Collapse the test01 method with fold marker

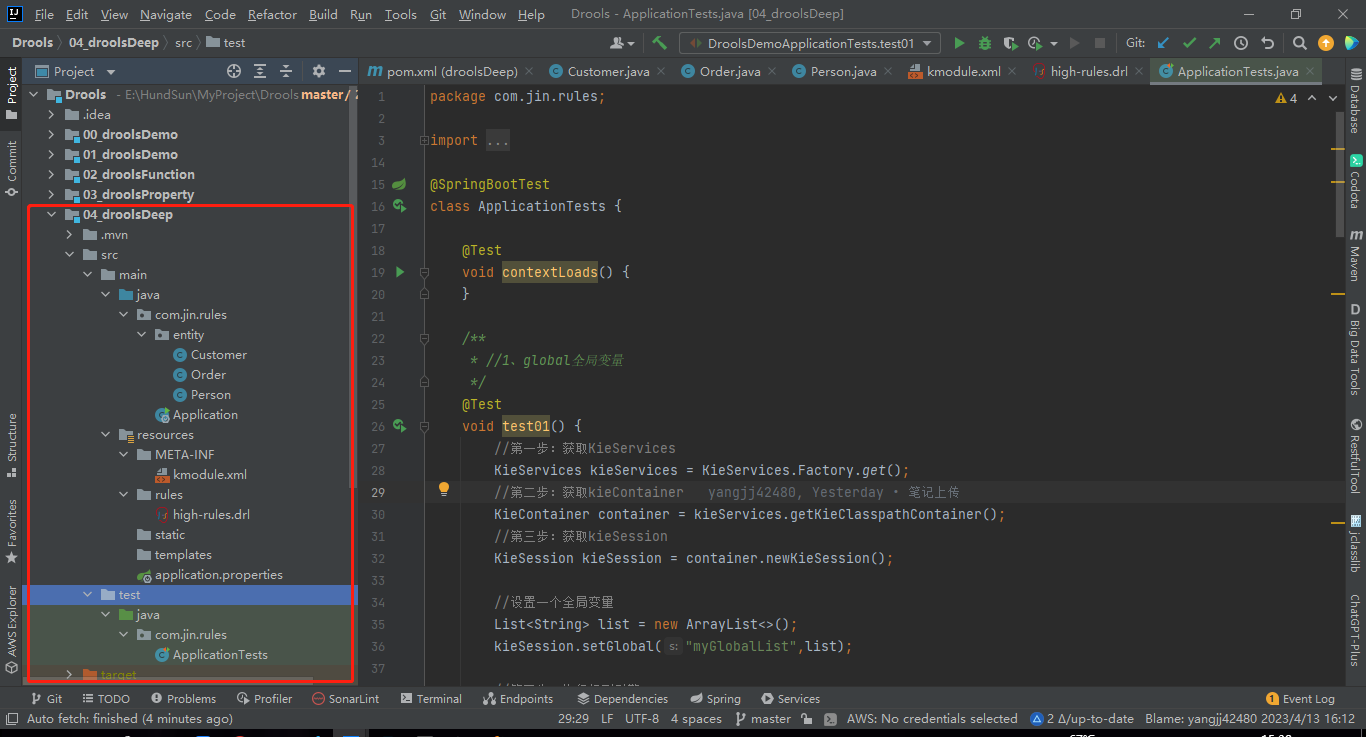pyautogui.click(x=425, y=426)
